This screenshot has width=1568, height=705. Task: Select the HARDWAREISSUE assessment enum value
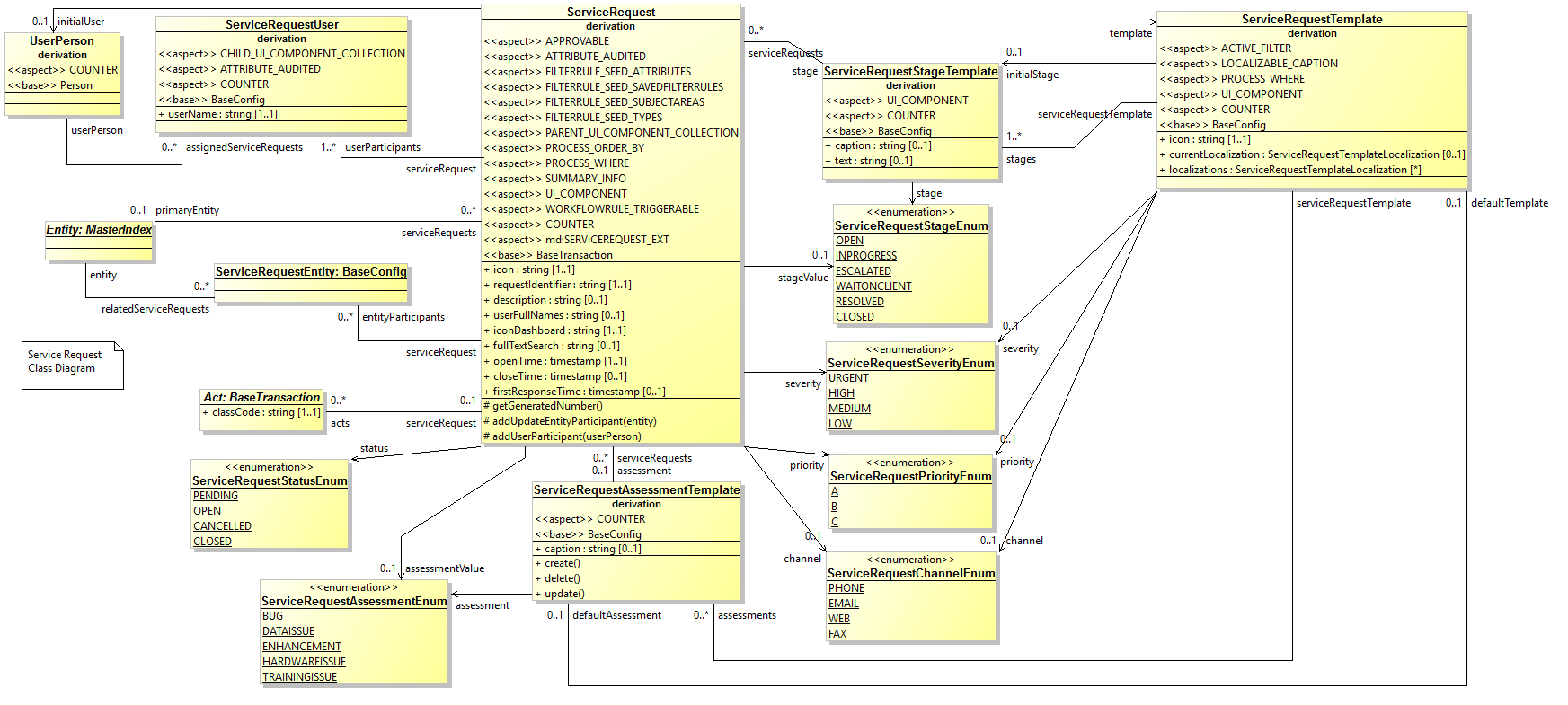tap(304, 662)
